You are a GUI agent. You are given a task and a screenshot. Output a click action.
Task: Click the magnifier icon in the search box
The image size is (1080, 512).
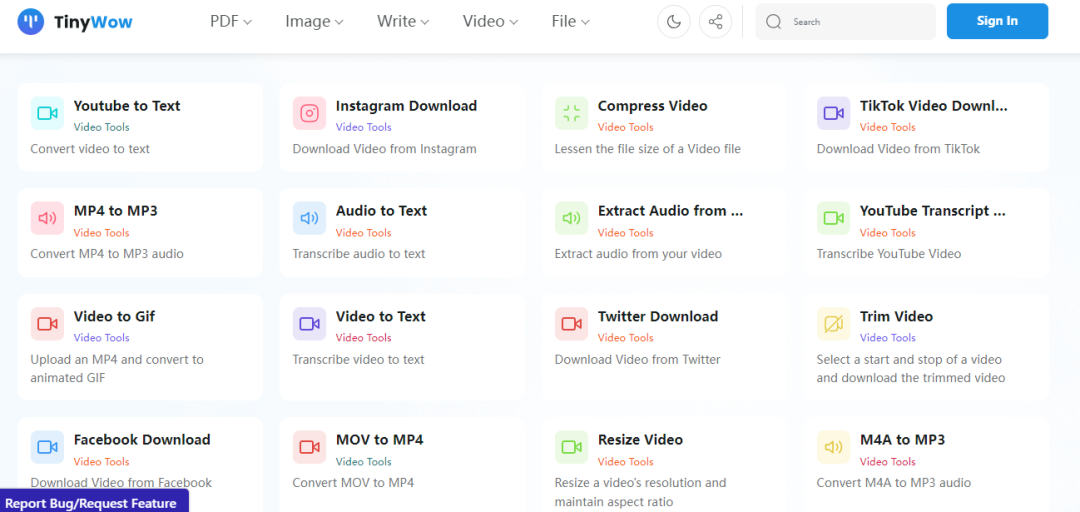pyautogui.click(x=773, y=22)
